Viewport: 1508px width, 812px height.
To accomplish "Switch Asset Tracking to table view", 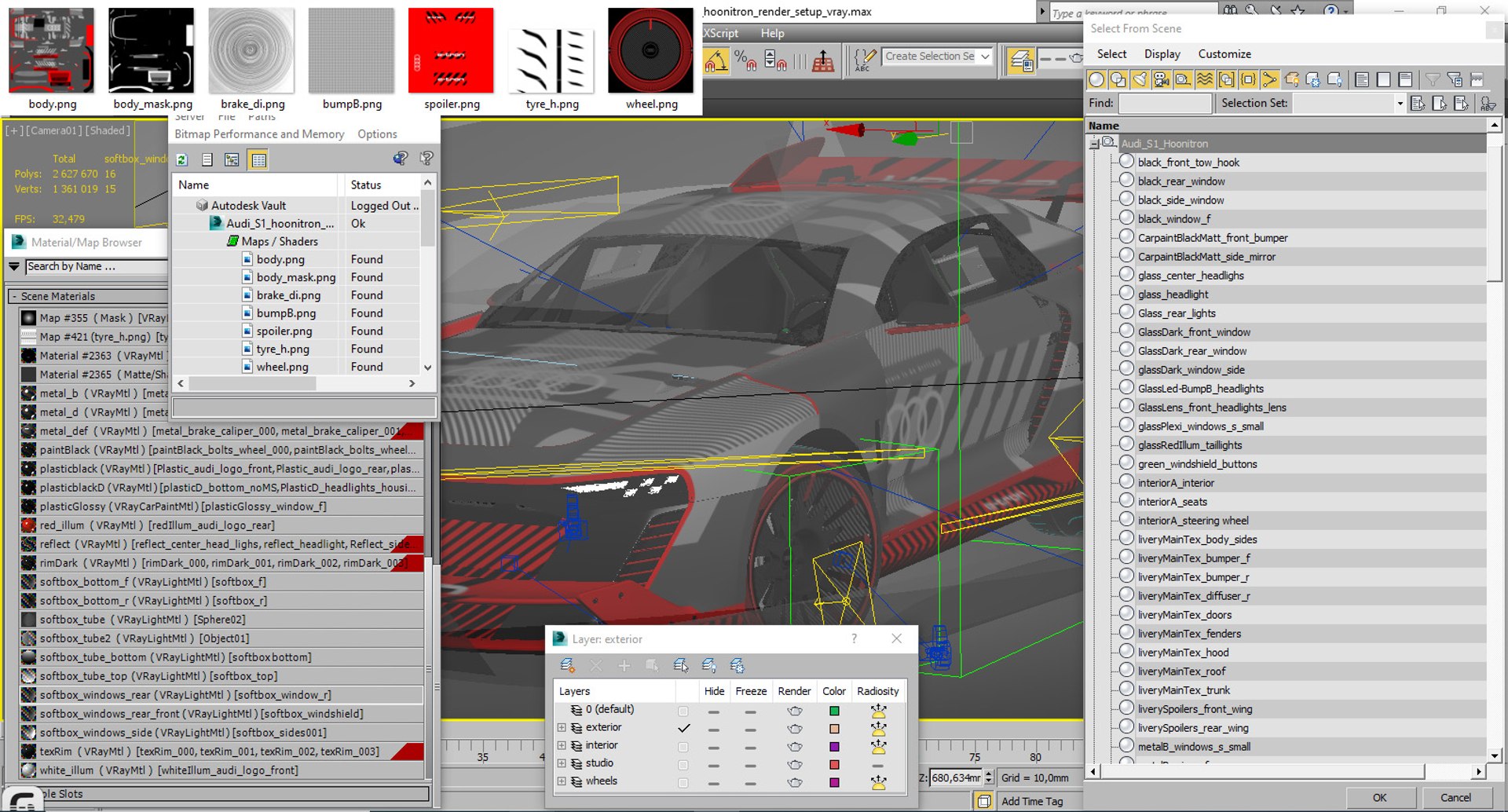I will point(258,160).
